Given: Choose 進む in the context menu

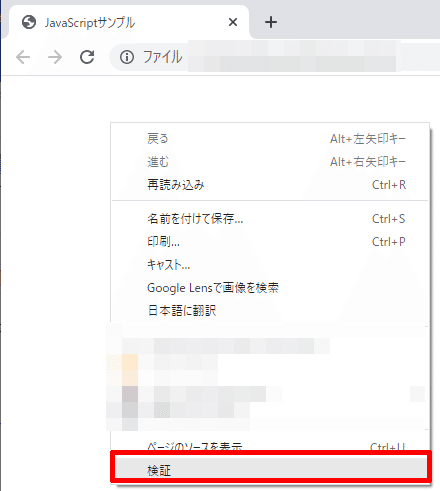Looking at the screenshot, I should pyautogui.click(x=270, y=162).
